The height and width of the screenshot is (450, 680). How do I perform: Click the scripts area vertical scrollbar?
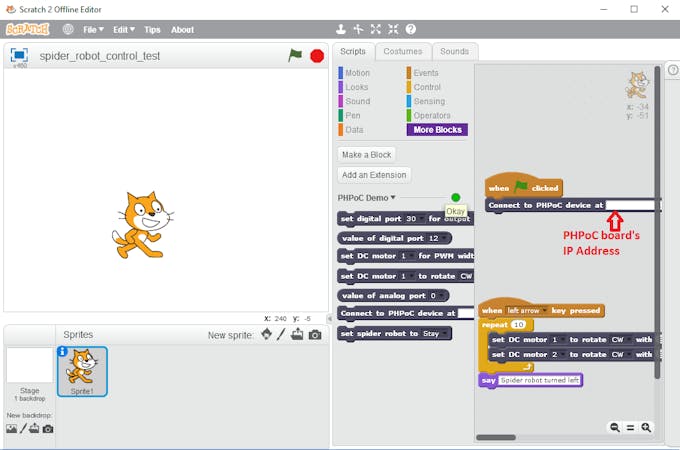[657, 221]
